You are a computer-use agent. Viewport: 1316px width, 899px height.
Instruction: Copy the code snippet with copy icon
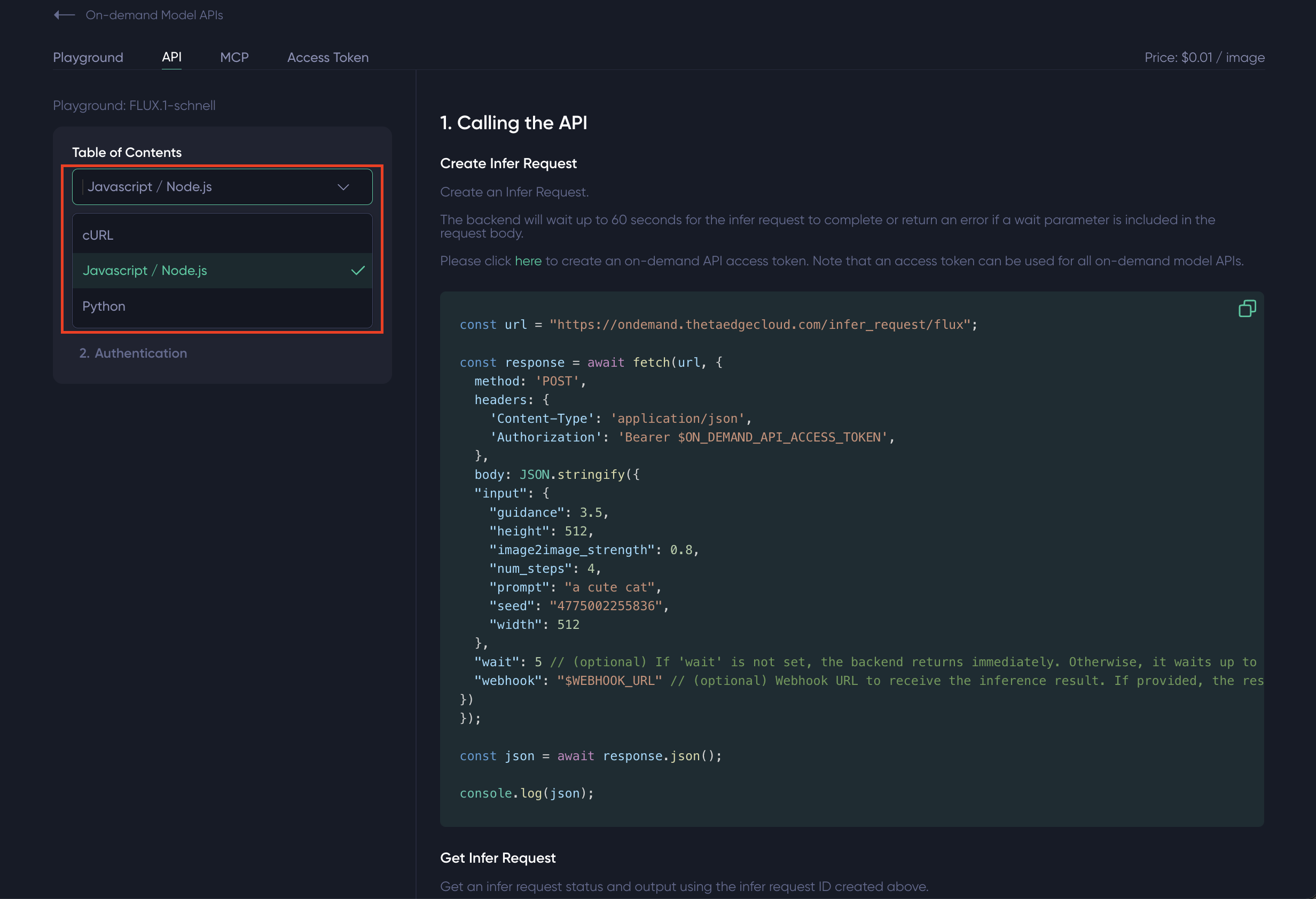tap(1247, 309)
